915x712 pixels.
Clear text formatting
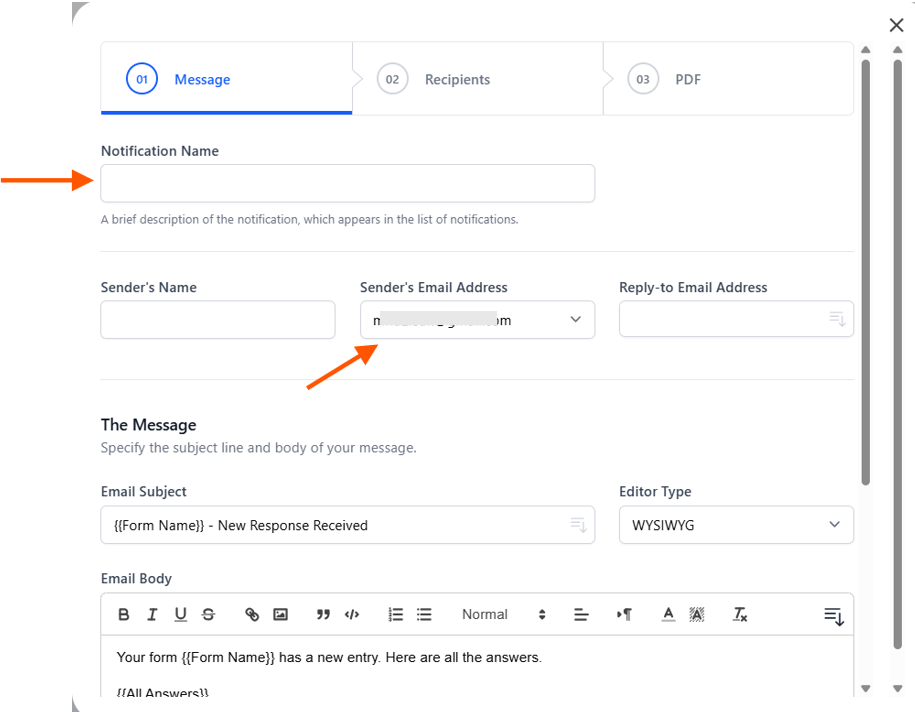pos(740,614)
